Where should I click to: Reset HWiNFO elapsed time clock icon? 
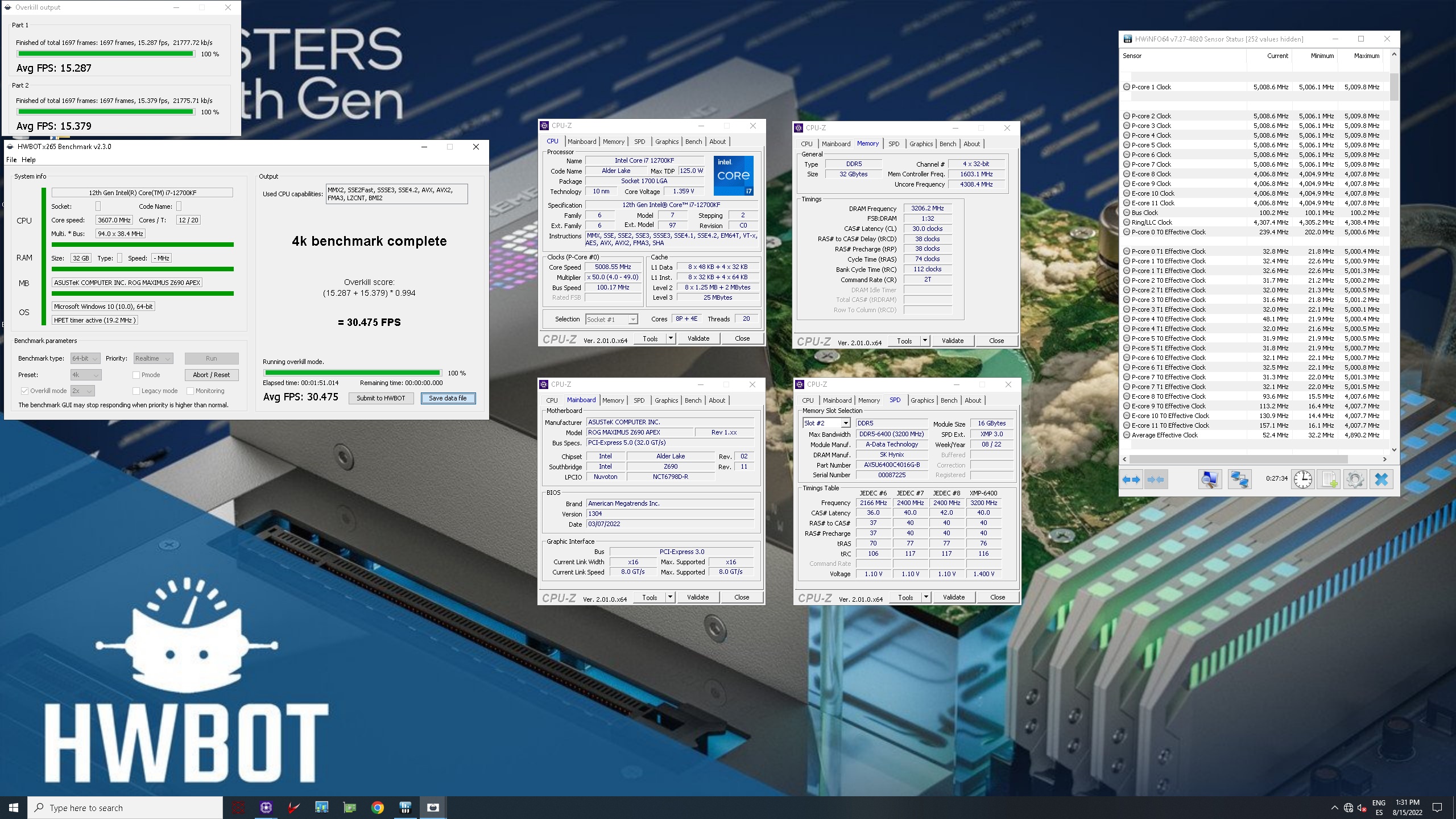tap(1302, 479)
